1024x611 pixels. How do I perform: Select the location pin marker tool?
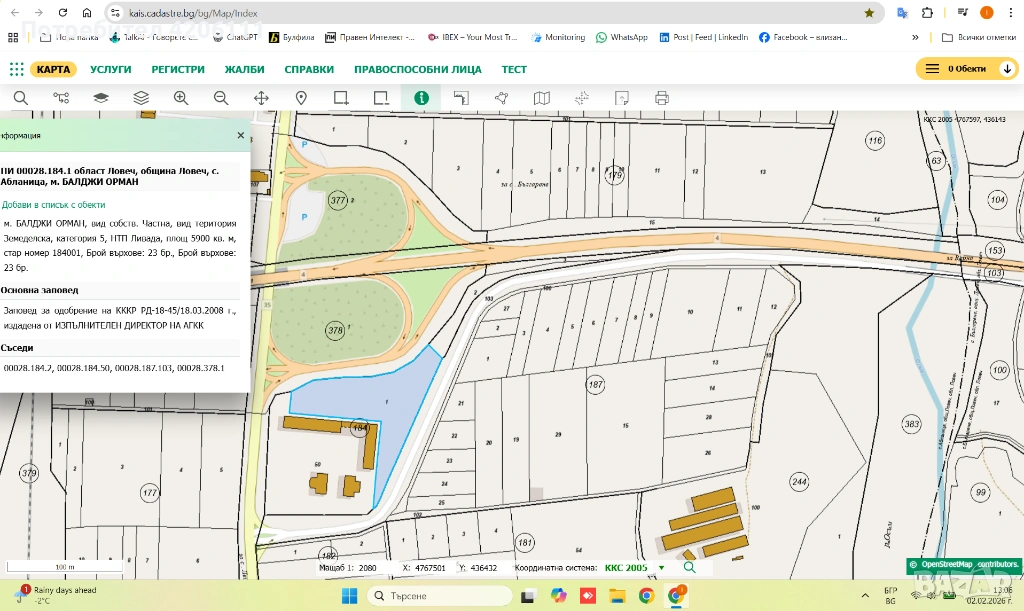point(301,98)
